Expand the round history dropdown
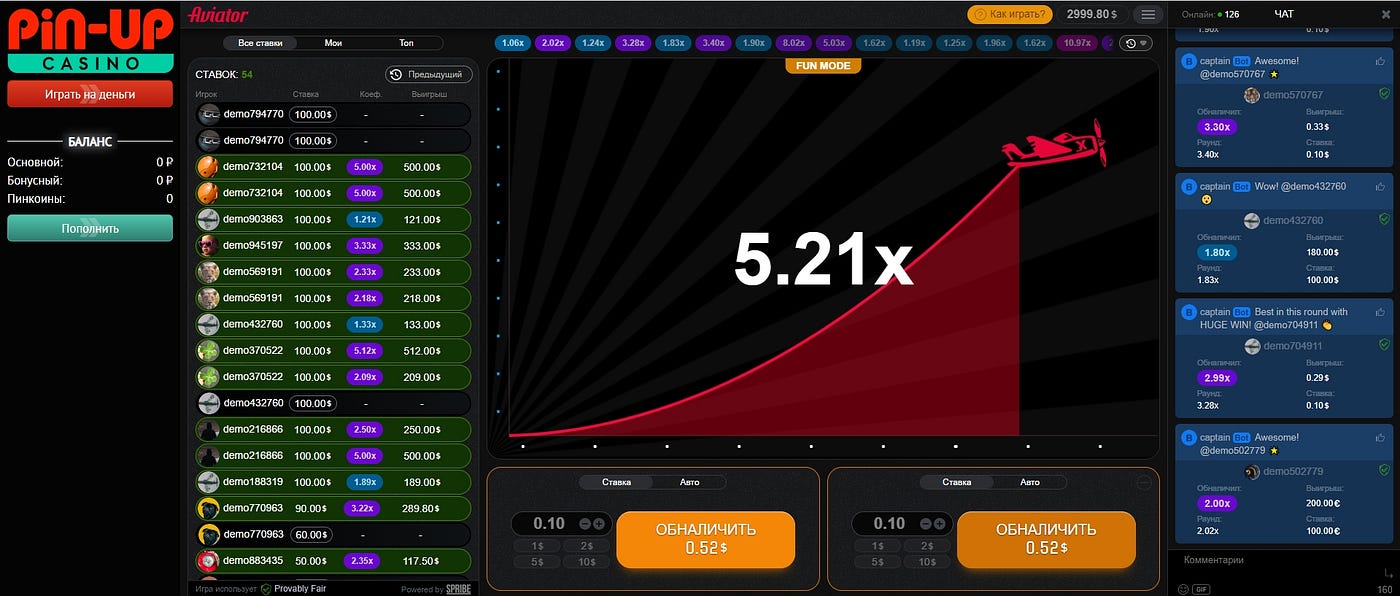 click(x=1135, y=43)
